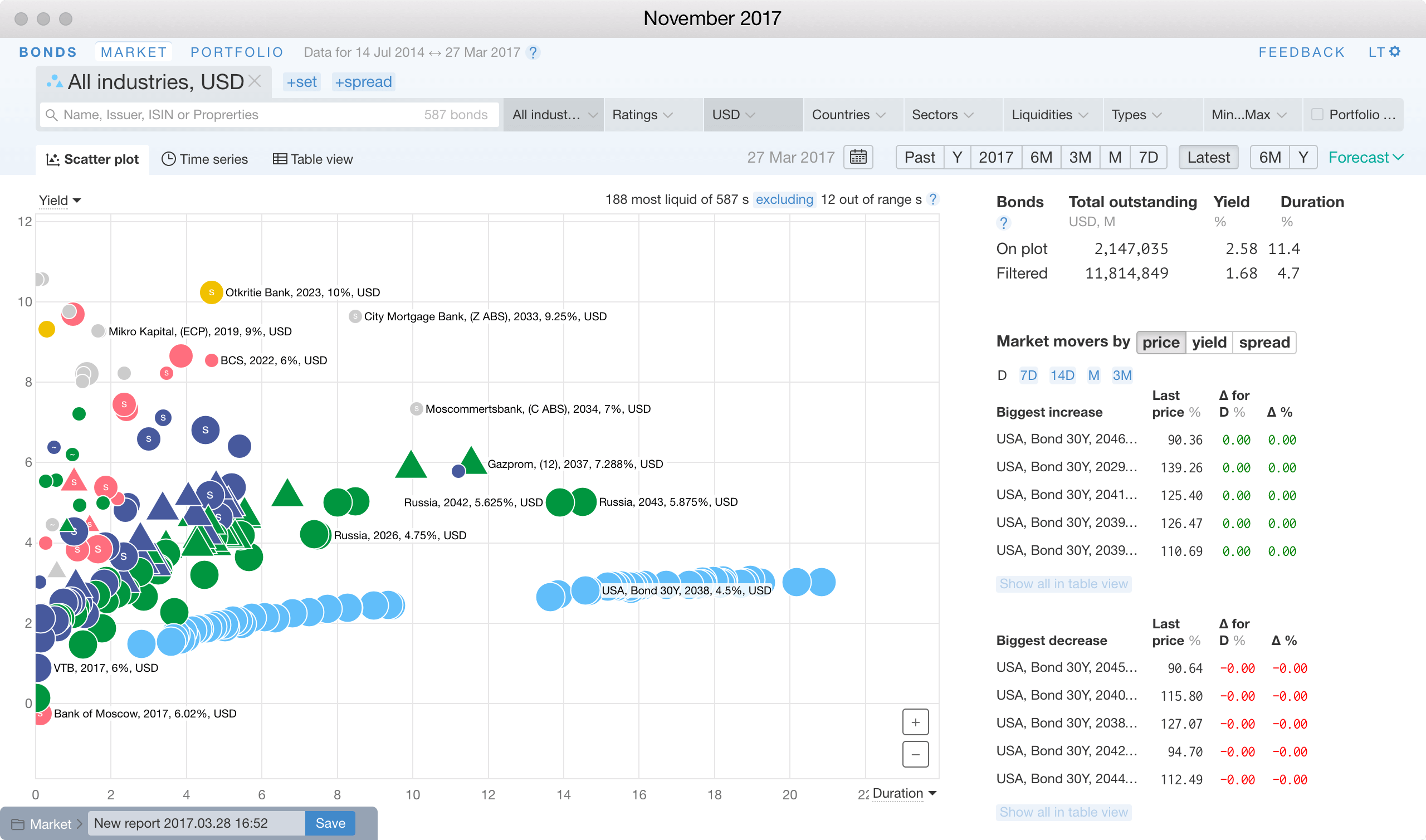The height and width of the screenshot is (840, 1426).
Task: Open the FEEDBACK link
Action: (1302, 52)
